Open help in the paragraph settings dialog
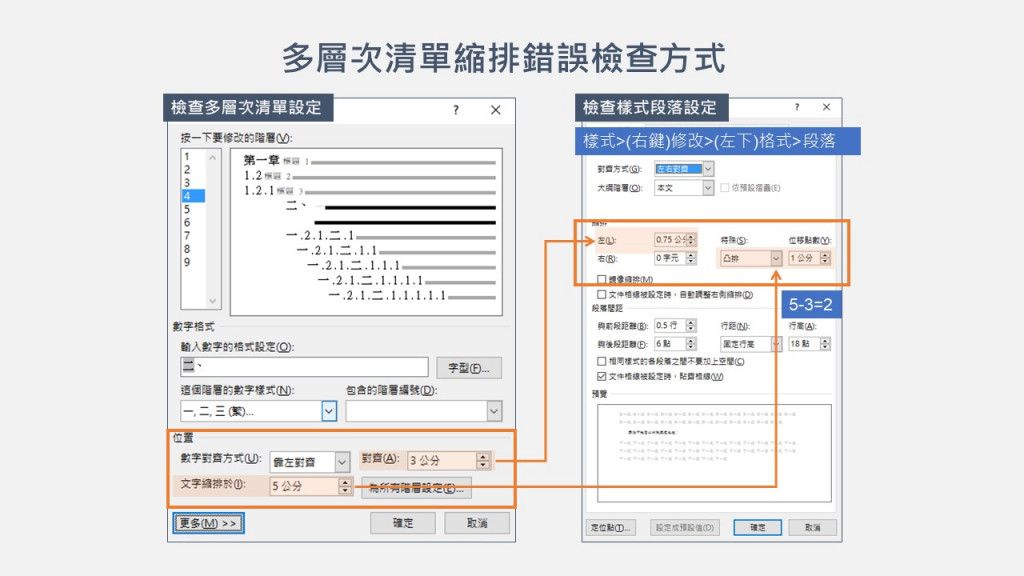Image resolution: width=1024 pixels, height=576 pixels. (x=797, y=107)
